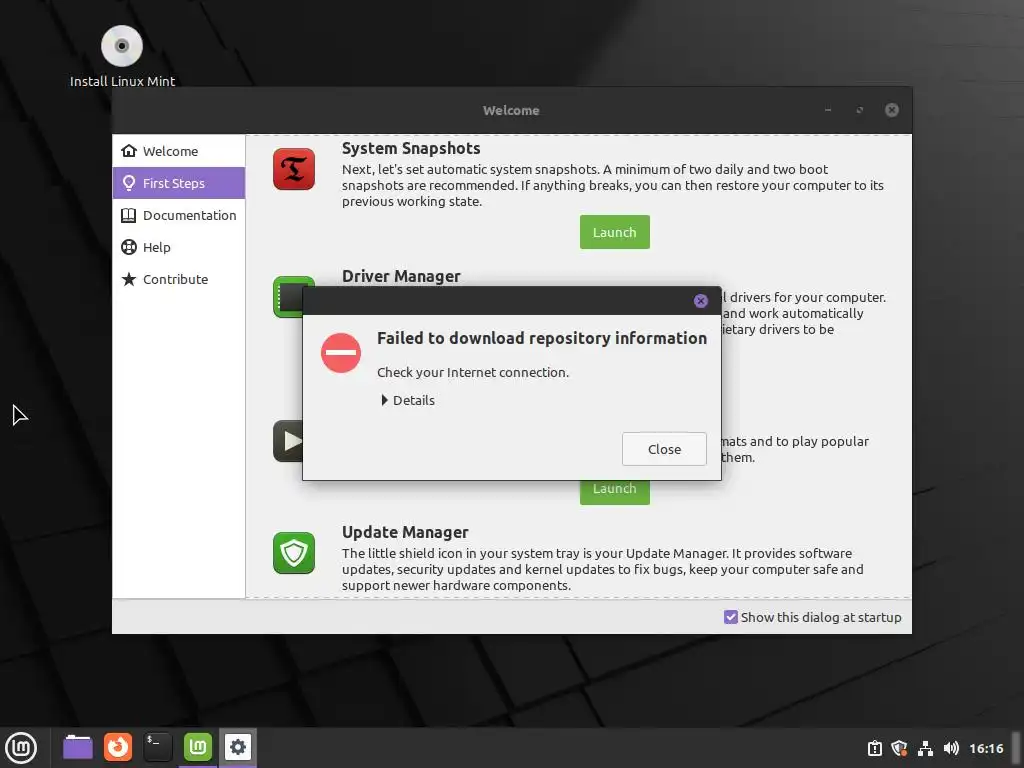The image size is (1024, 768).
Task: Launch Firefox from the panel
Action: coord(118,747)
